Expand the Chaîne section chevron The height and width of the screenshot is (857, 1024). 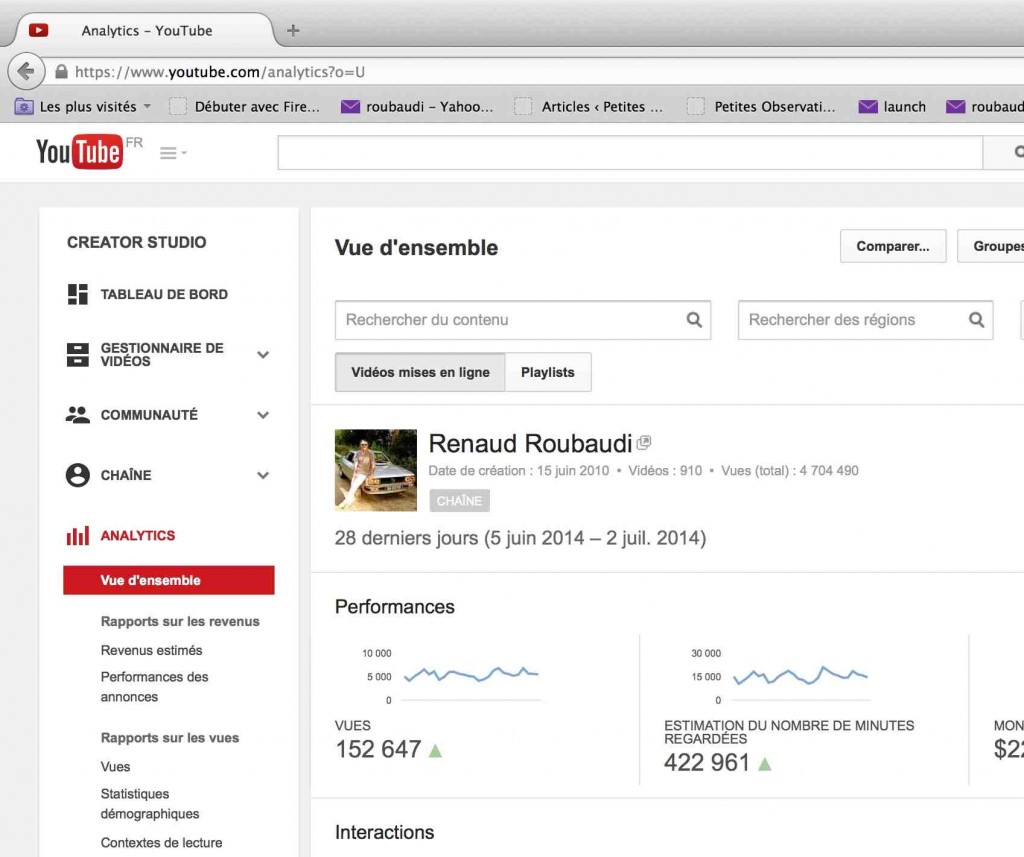[263, 475]
